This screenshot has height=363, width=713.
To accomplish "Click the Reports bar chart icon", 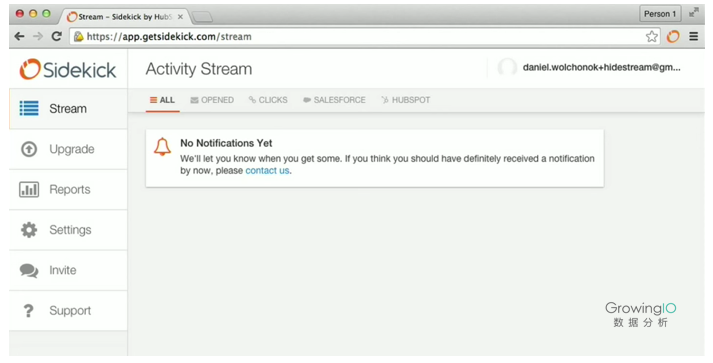I will [x=29, y=189].
